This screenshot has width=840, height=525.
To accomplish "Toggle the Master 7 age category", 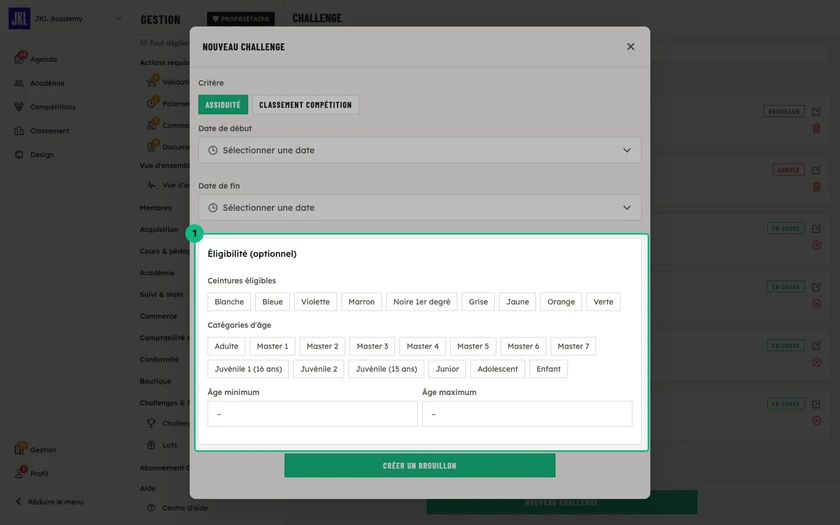I will (573, 346).
